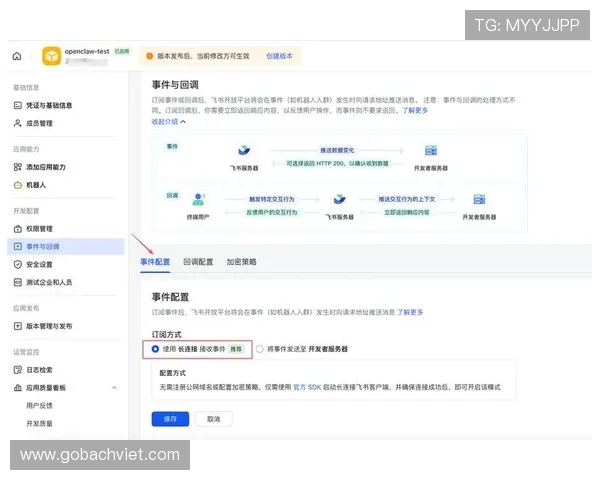Viewport: 600px width, 480px height.
Task: Click the 机器人 robot icon
Action: point(18,185)
